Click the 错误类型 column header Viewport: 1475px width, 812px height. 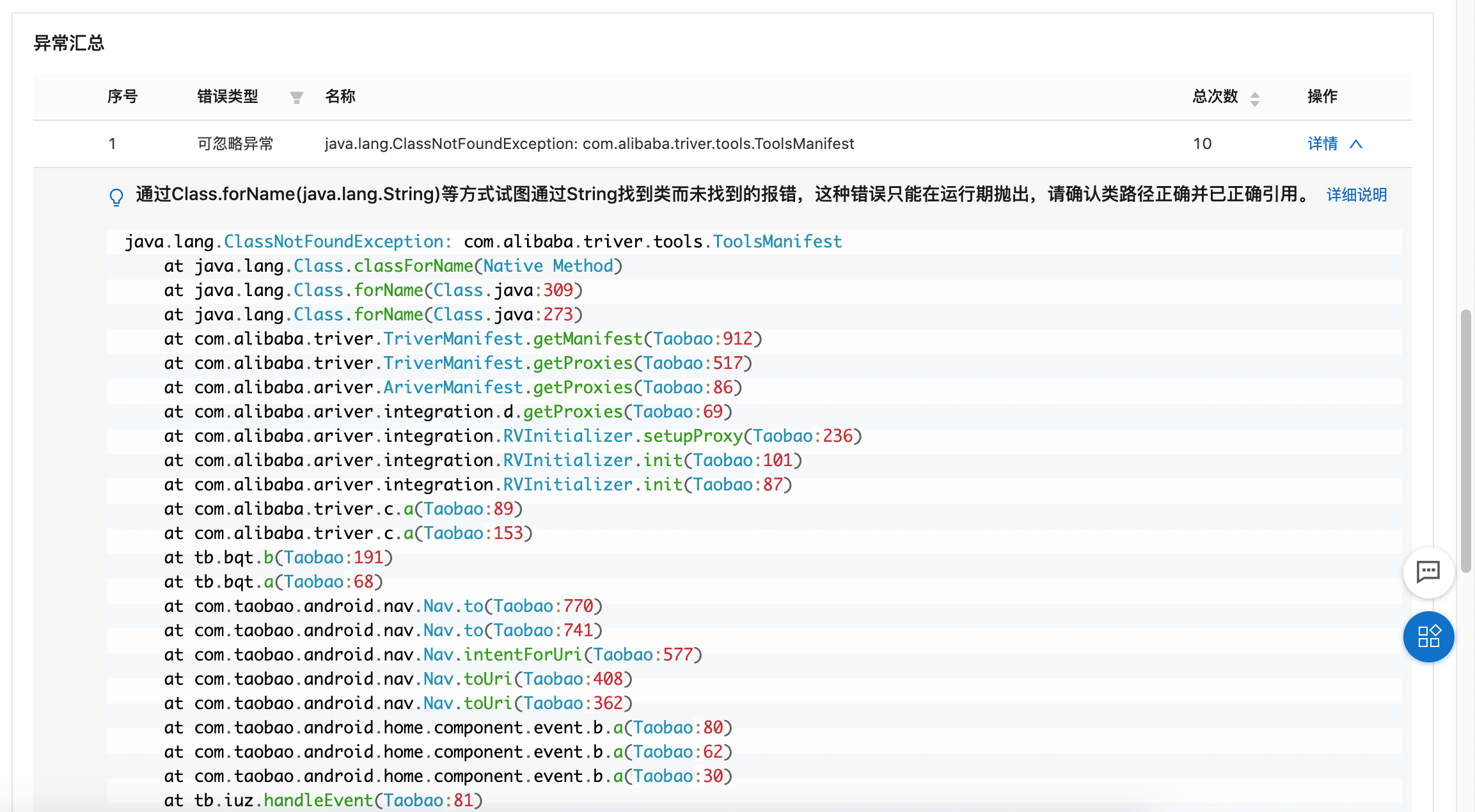tap(227, 97)
